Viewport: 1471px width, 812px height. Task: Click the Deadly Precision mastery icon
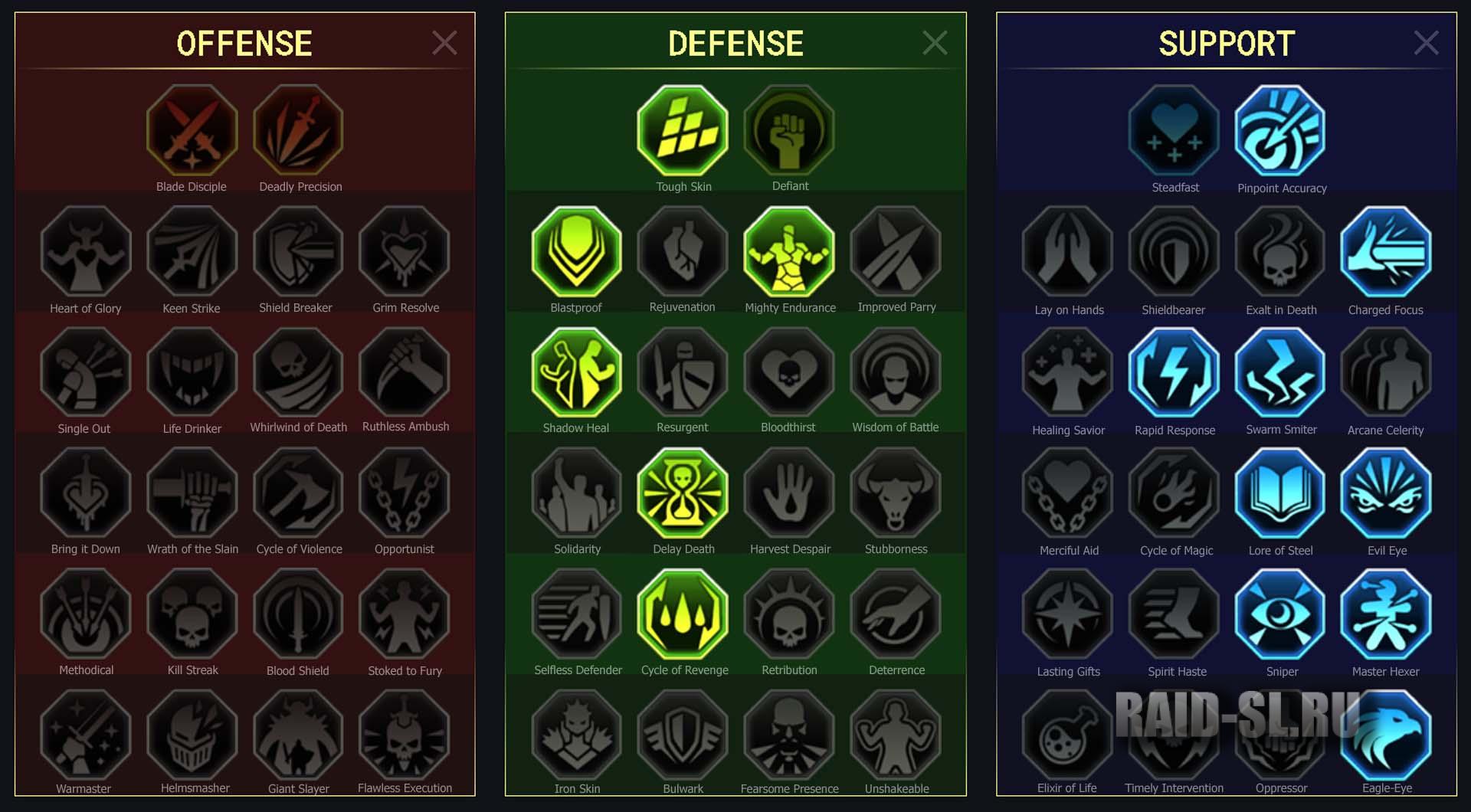298,130
